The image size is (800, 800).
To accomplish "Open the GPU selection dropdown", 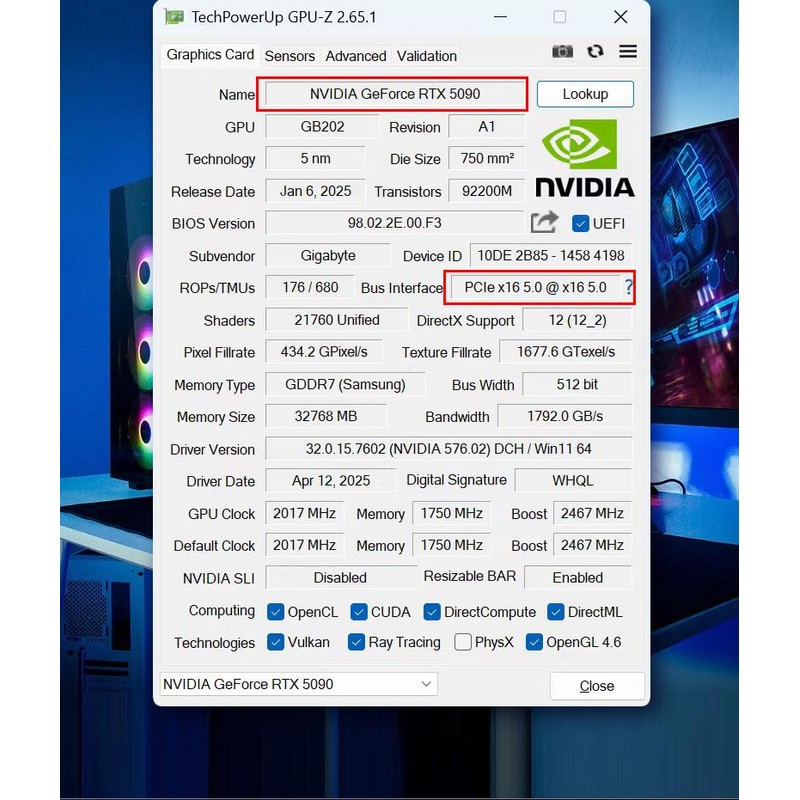I will pyautogui.click(x=298, y=684).
